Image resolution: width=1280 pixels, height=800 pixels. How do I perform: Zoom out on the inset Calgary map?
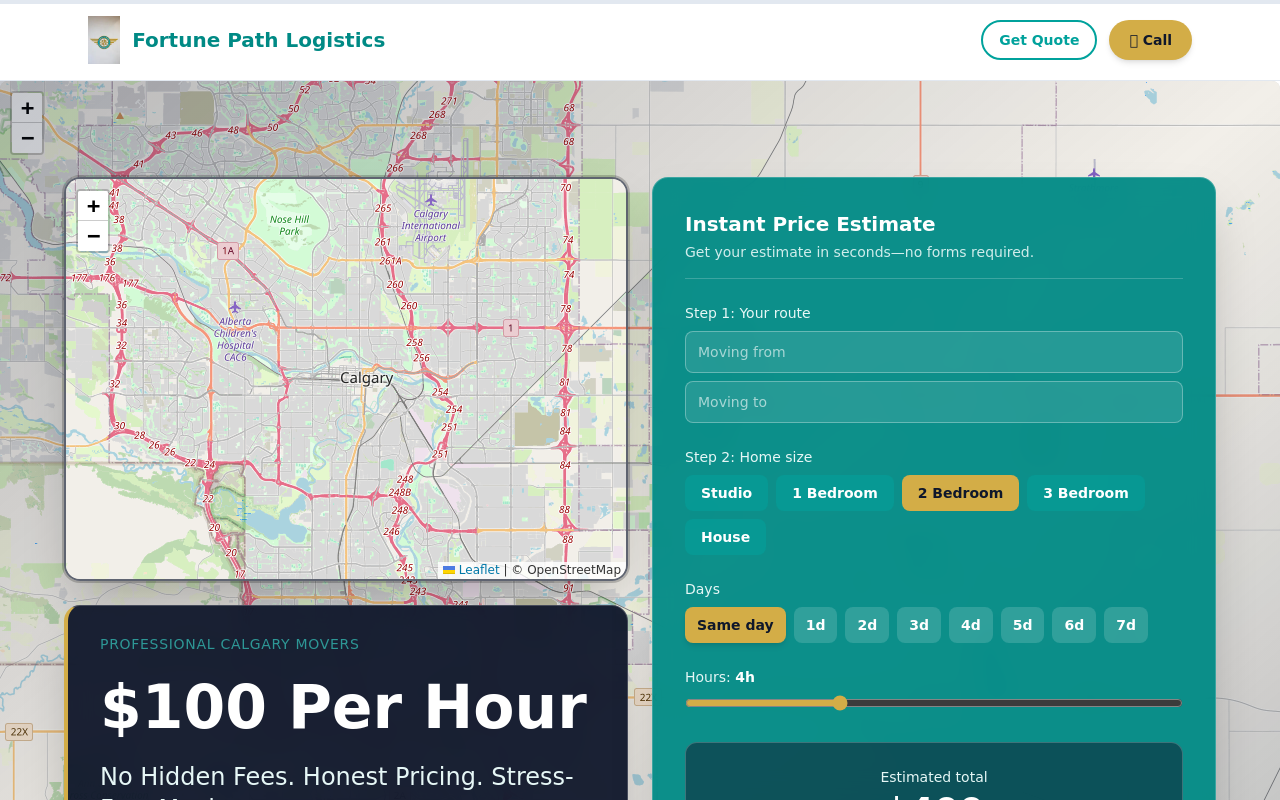point(92,236)
